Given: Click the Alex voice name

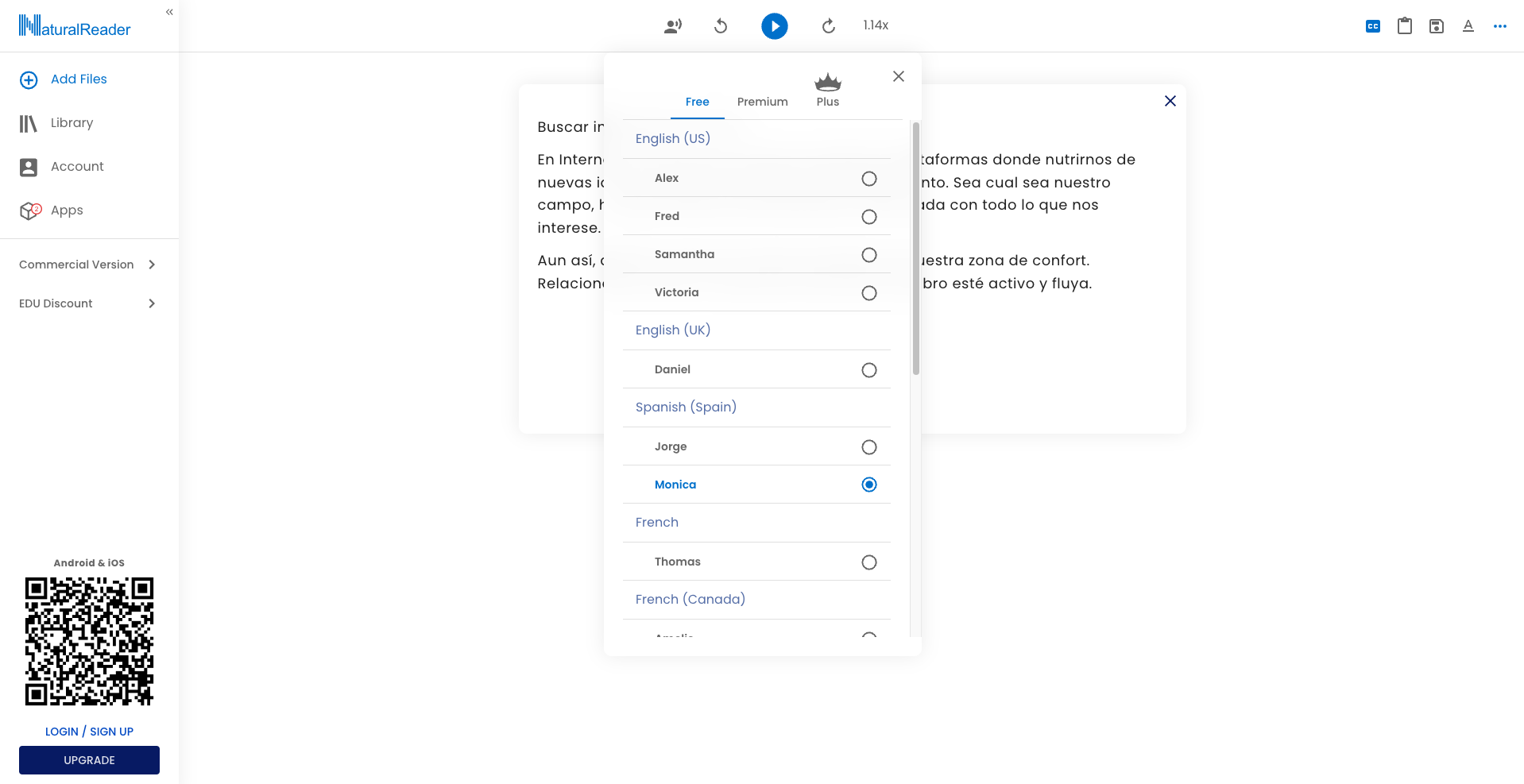Looking at the screenshot, I should 667,178.
